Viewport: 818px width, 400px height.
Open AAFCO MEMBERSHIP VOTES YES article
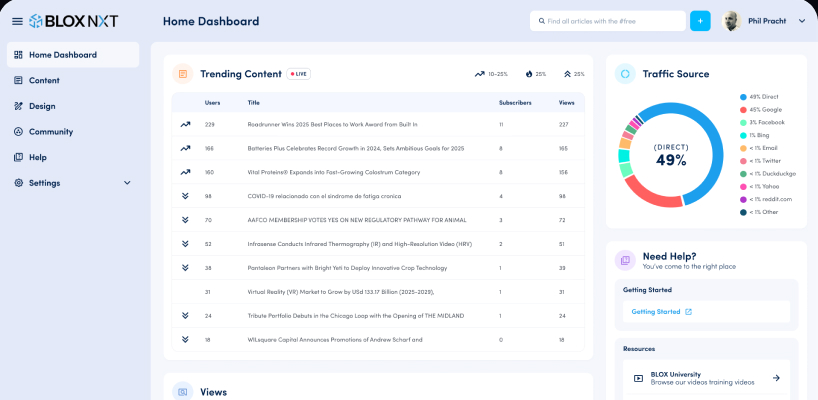pyautogui.click(x=357, y=220)
